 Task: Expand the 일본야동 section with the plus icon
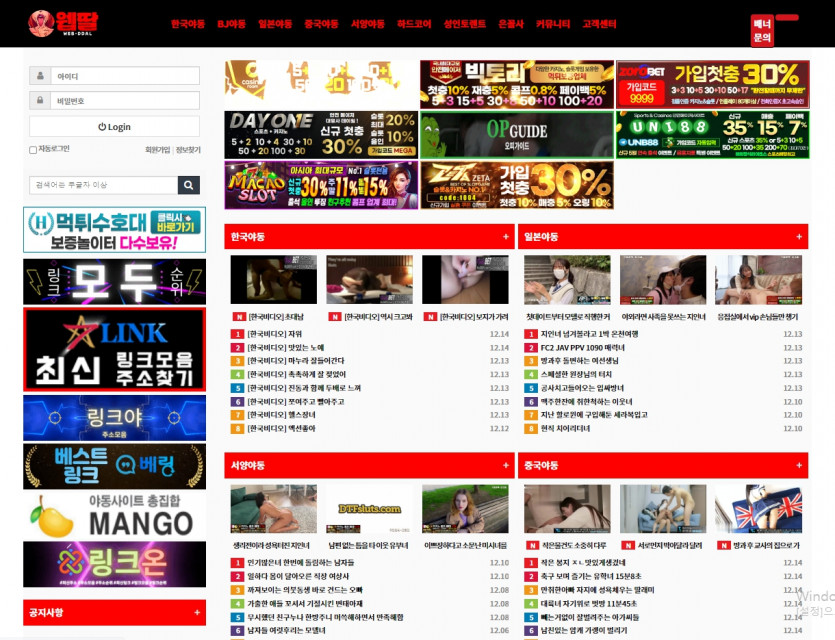pyautogui.click(x=797, y=237)
